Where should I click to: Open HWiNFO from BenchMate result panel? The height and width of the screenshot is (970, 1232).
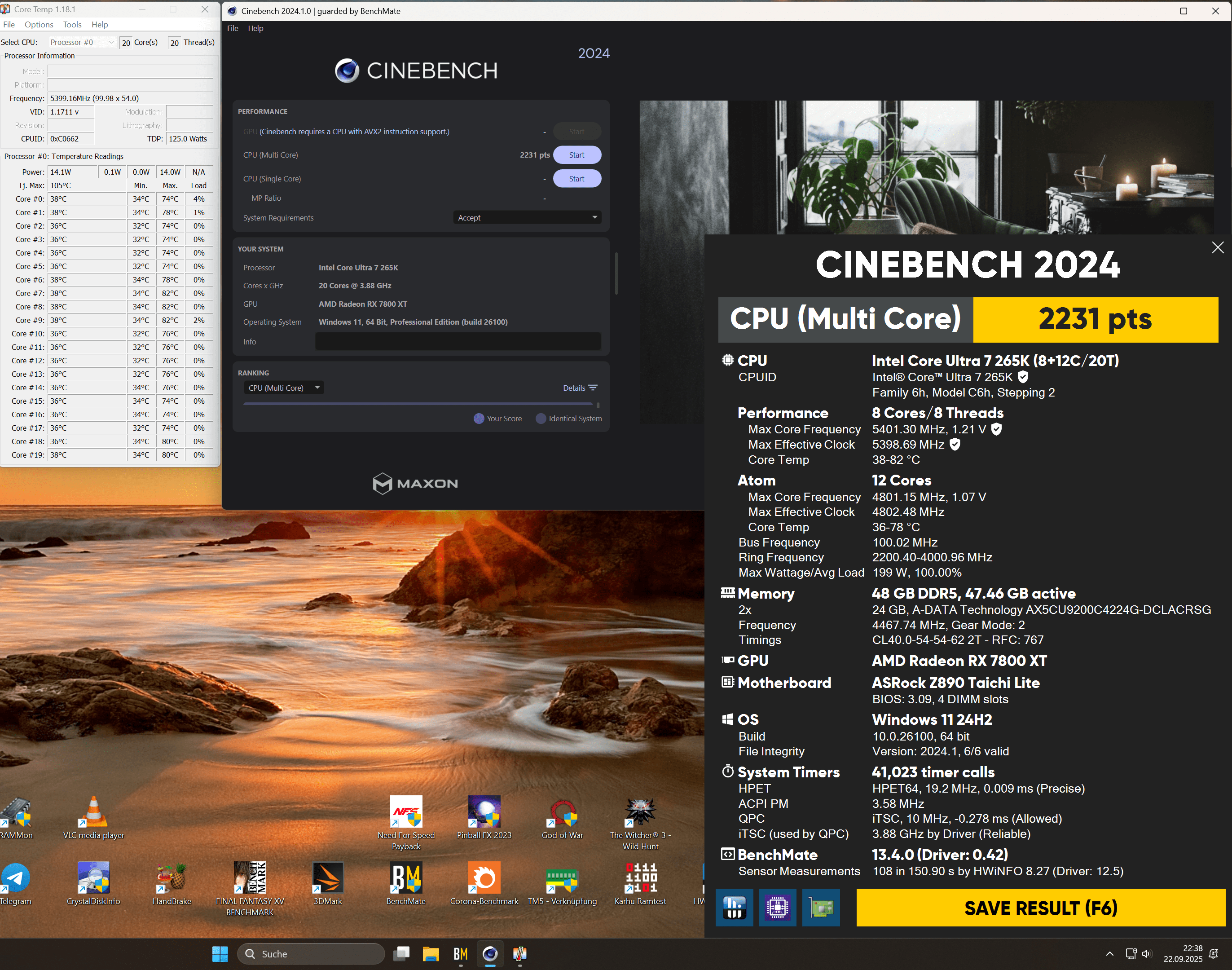(x=734, y=908)
